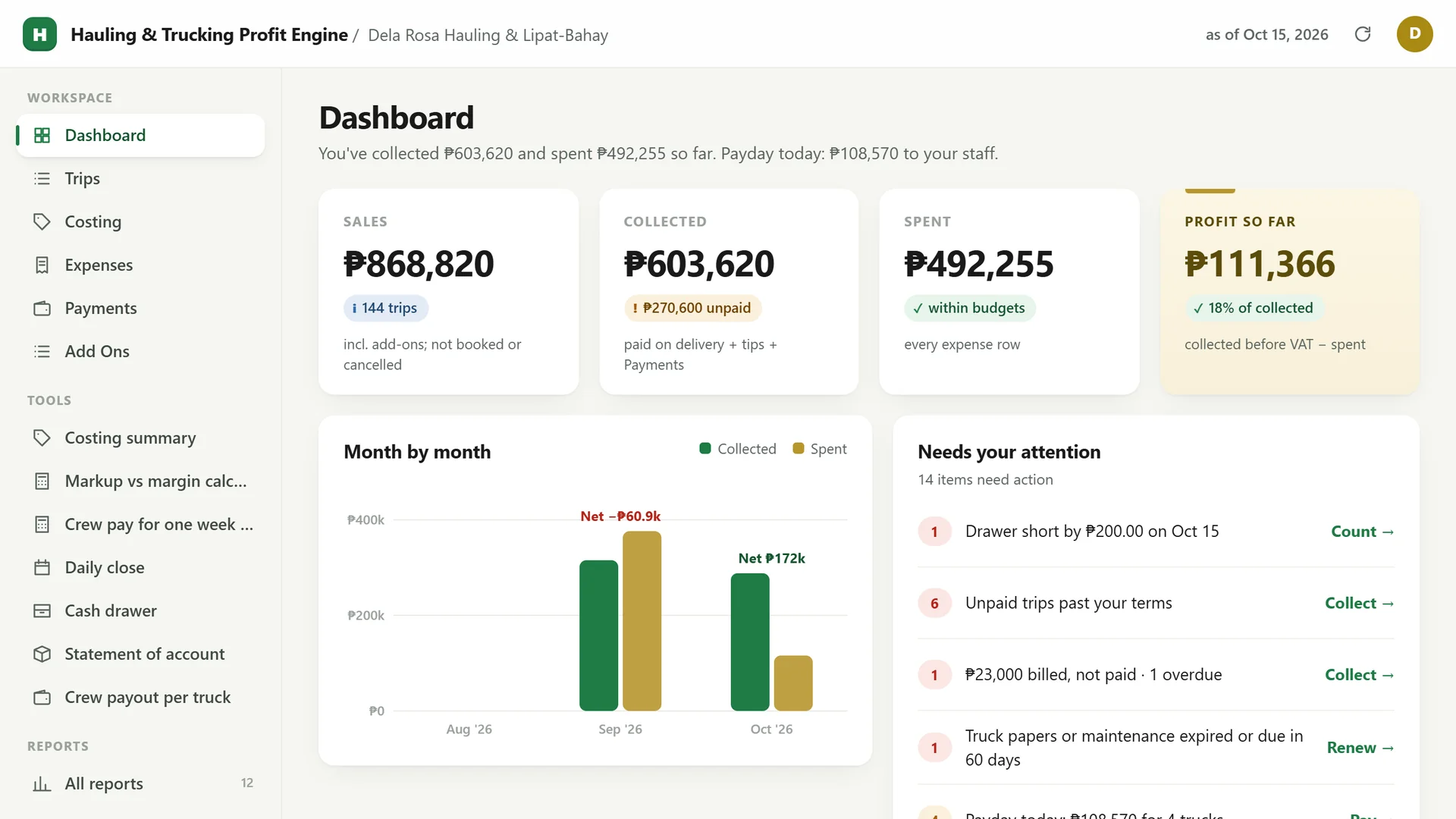Click the Daily close calendar icon
1456x819 pixels.
tap(42, 567)
